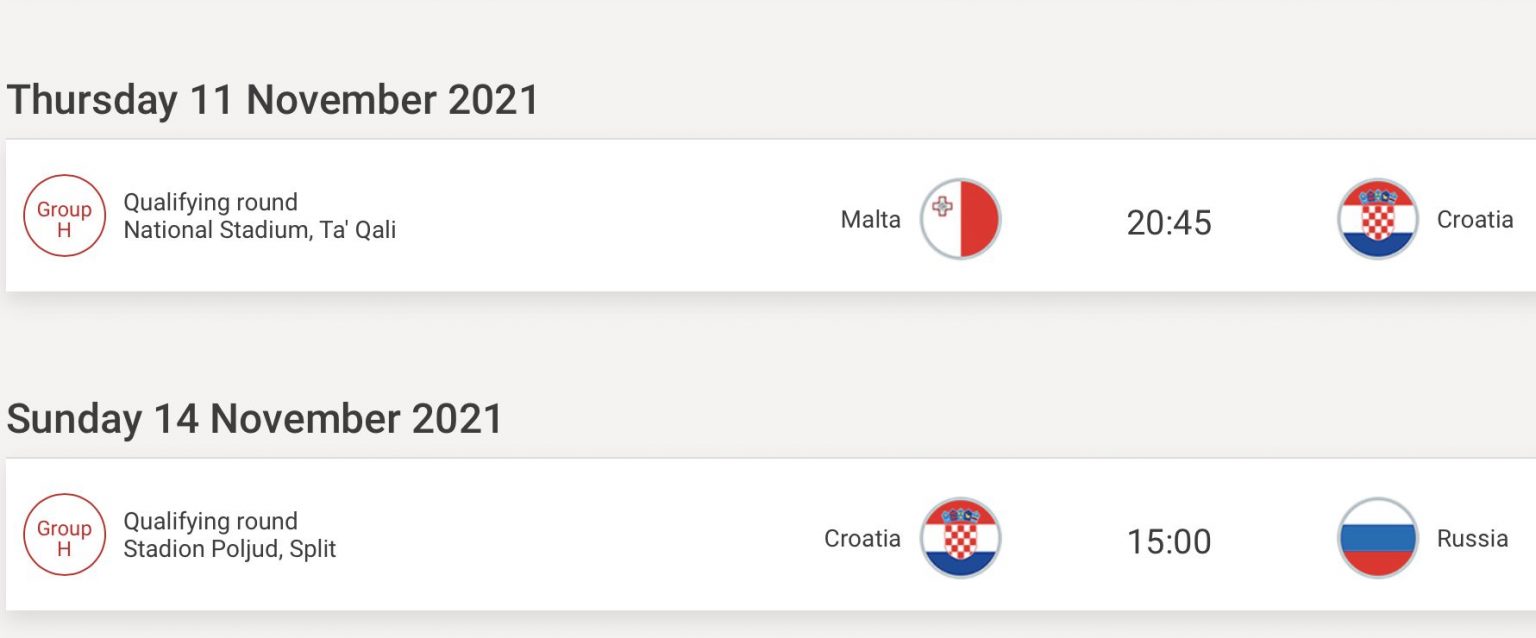Click the Stadion Poljud, Split venue
1536x638 pixels.
tap(229, 549)
